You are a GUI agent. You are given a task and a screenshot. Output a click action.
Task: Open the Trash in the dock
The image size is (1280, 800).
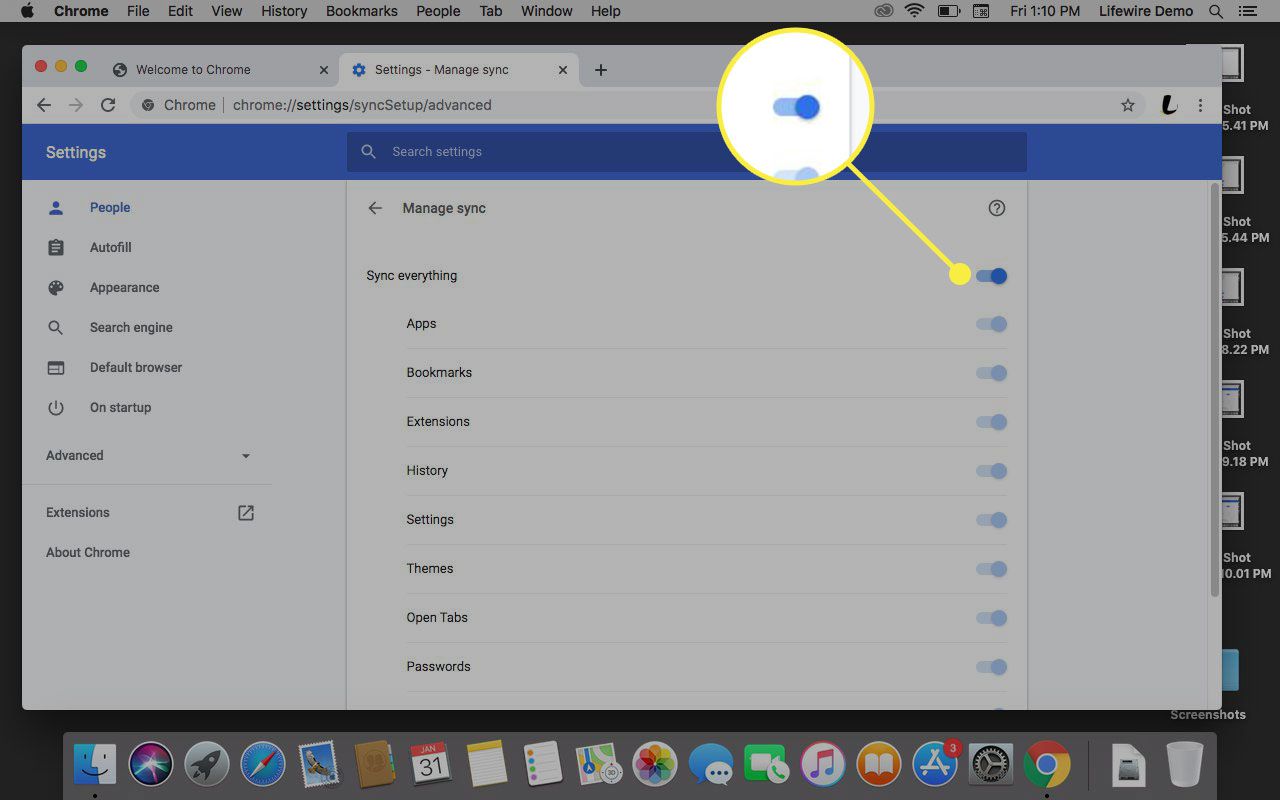(x=1185, y=766)
